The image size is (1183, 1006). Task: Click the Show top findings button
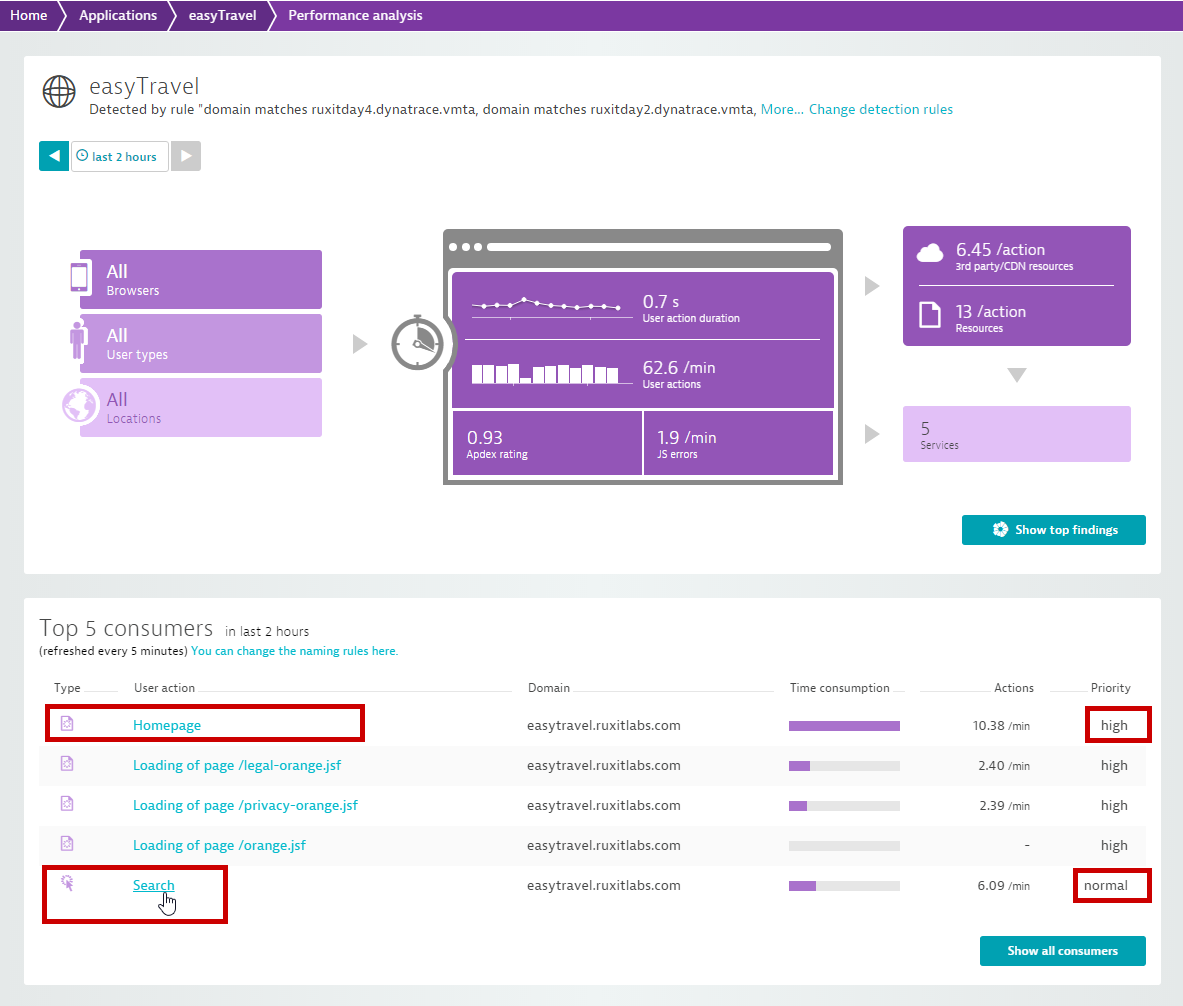(x=1053, y=530)
